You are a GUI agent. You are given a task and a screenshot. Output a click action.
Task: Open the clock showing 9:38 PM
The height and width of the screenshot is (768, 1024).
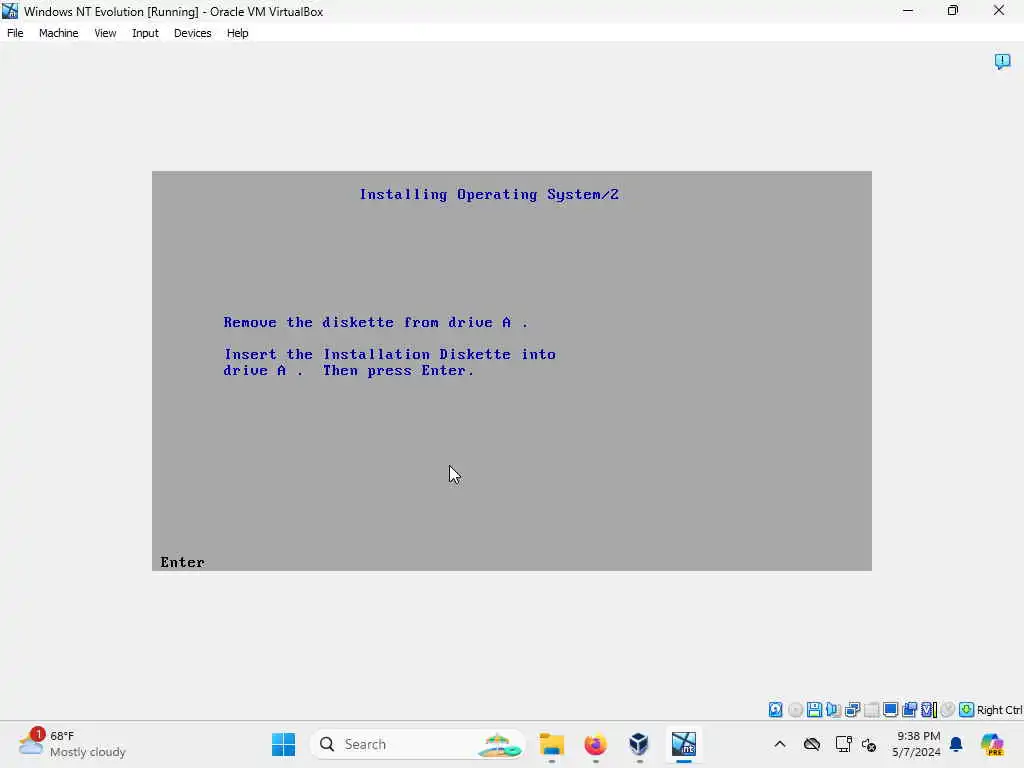pyautogui.click(x=916, y=744)
